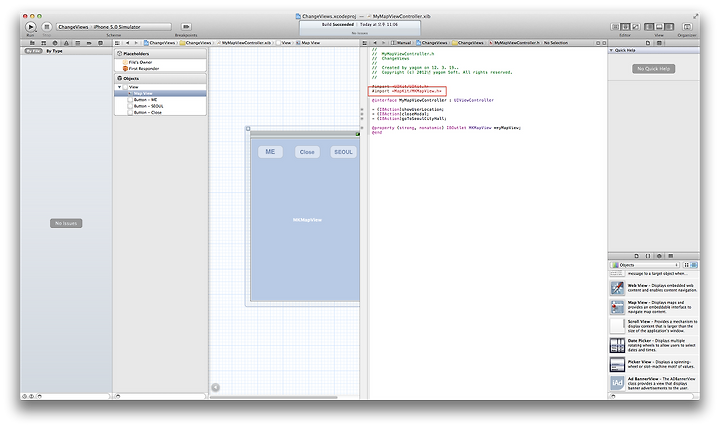Collapse the View object tree
This screenshot has height=428, width=720.
pos(119,87)
